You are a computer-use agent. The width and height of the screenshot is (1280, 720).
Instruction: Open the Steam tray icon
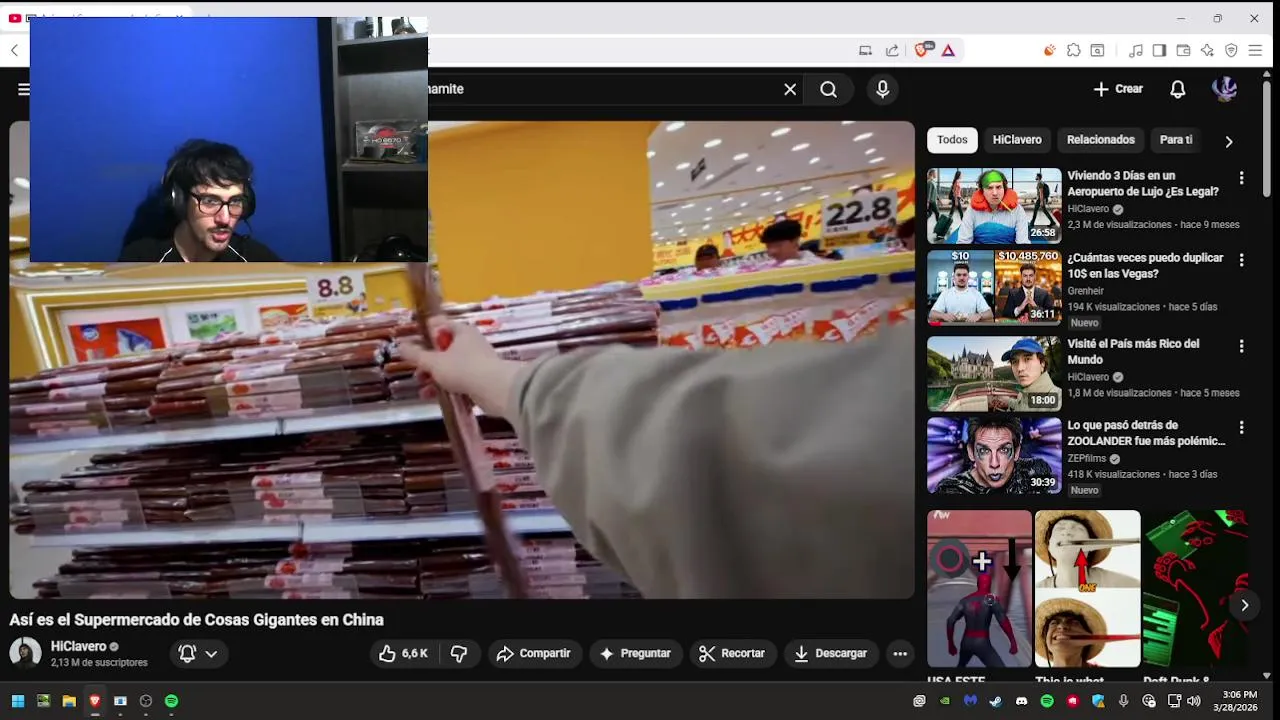(996, 701)
